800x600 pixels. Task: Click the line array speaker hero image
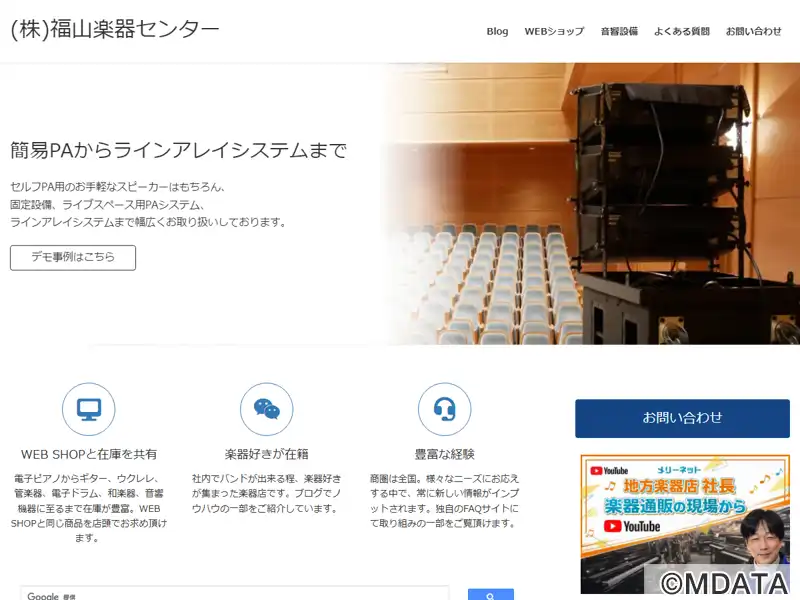592,204
